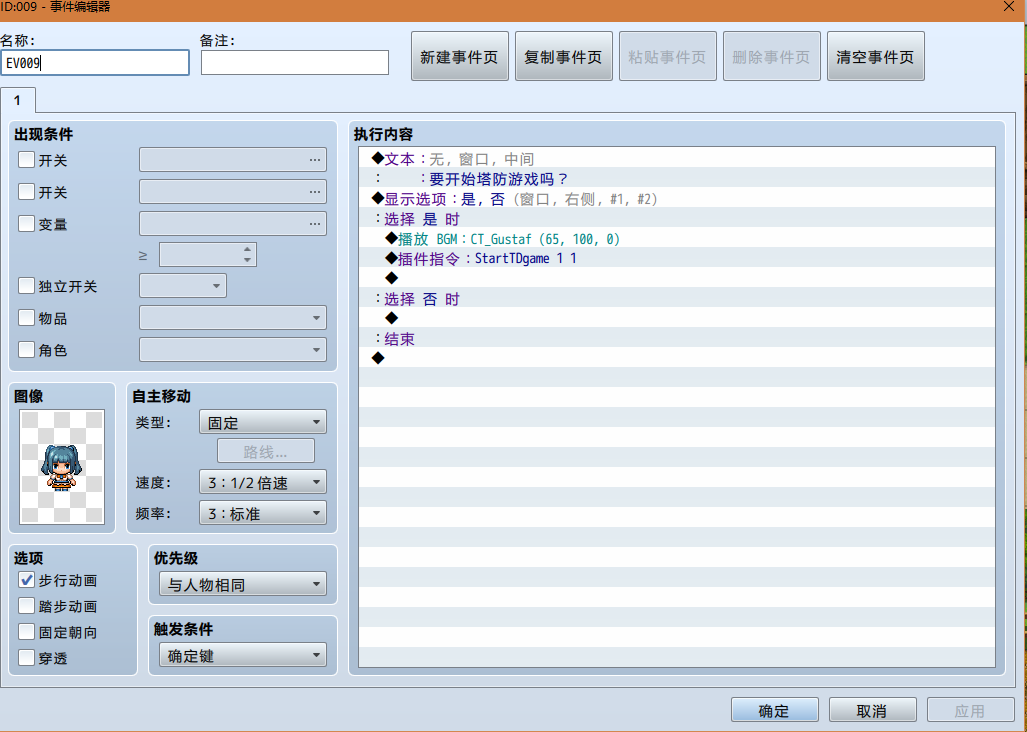
Task: Click the 复制事件页 button
Action: tap(563, 57)
